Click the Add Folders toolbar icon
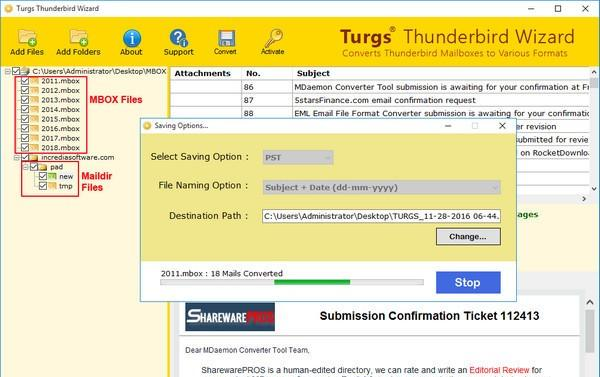Image resolution: width=600 pixels, height=377 pixels. click(78, 38)
